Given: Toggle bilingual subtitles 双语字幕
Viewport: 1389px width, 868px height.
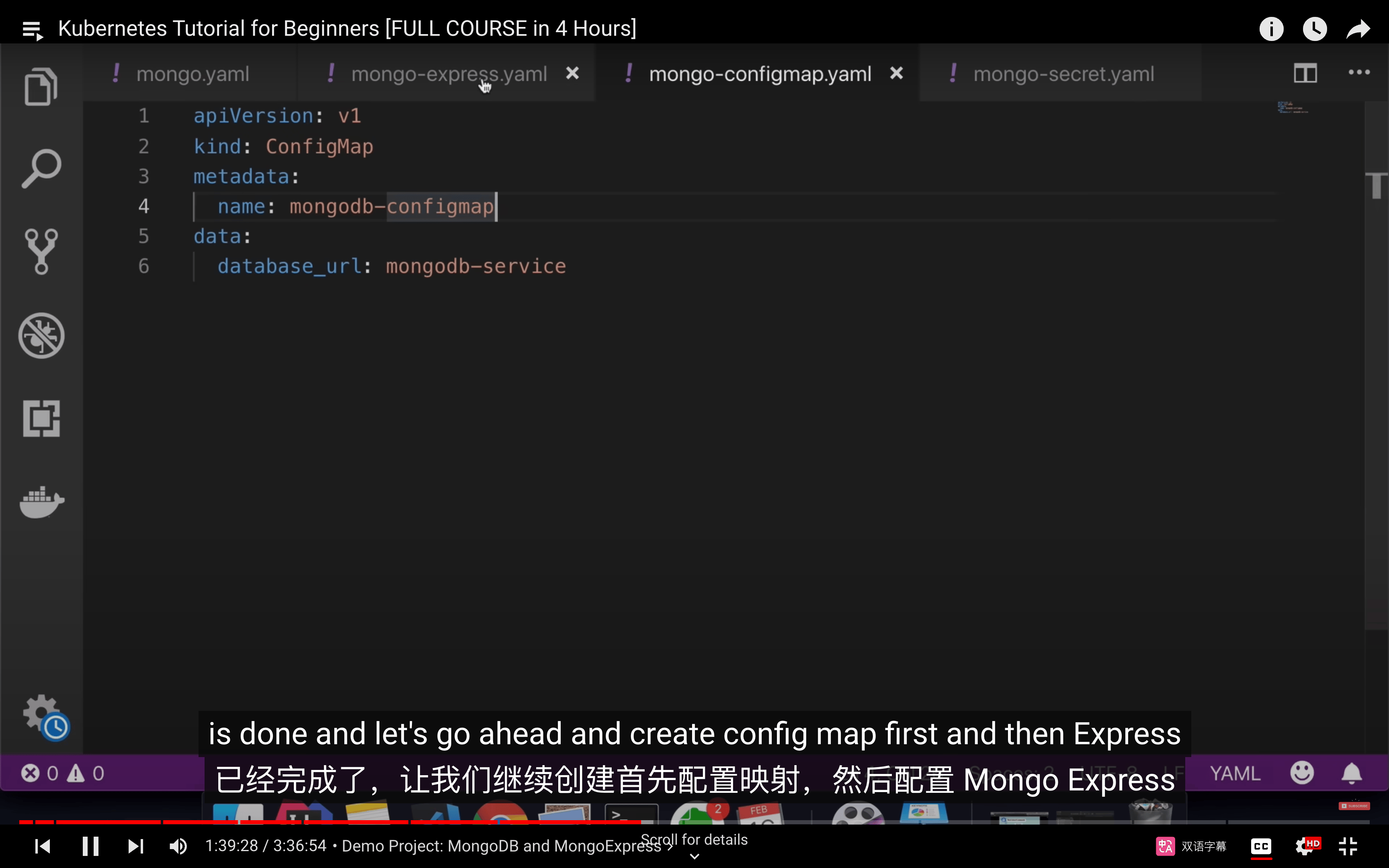Looking at the screenshot, I should pyautogui.click(x=1192, y=846).
